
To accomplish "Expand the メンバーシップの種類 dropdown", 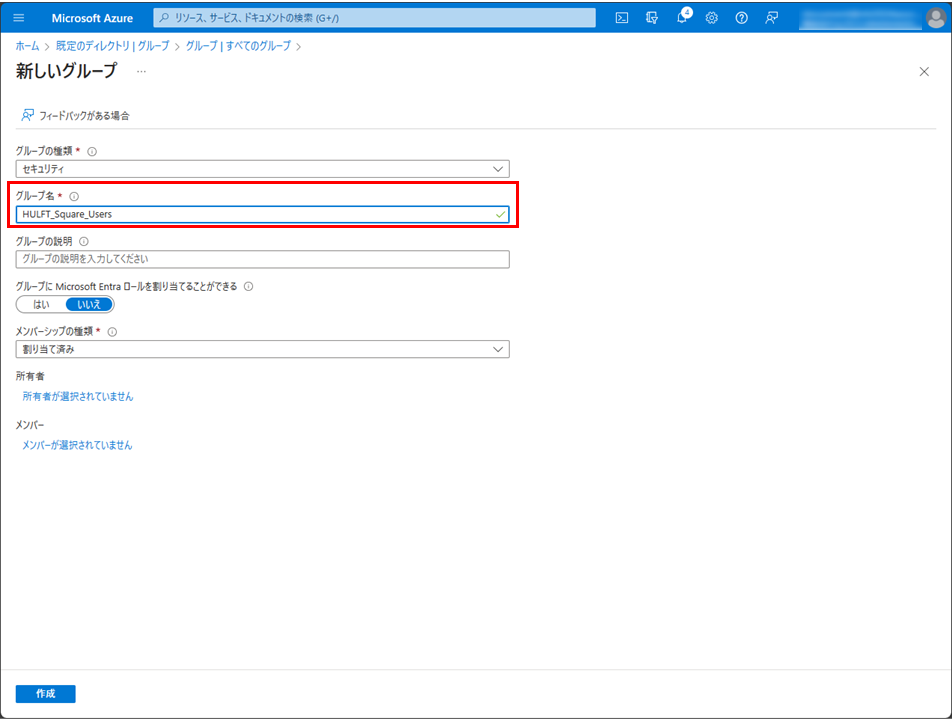I will click(x=262, y=349).
